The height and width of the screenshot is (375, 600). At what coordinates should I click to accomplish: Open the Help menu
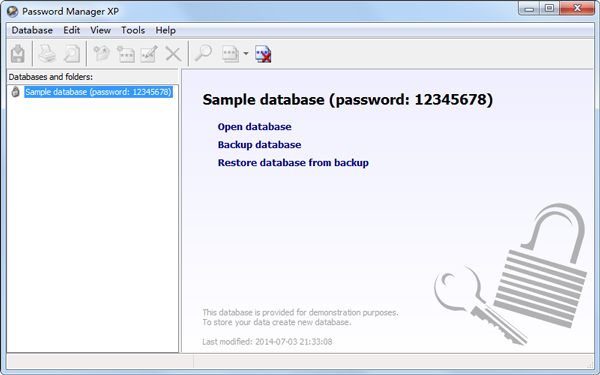click(x=165, y=30)
